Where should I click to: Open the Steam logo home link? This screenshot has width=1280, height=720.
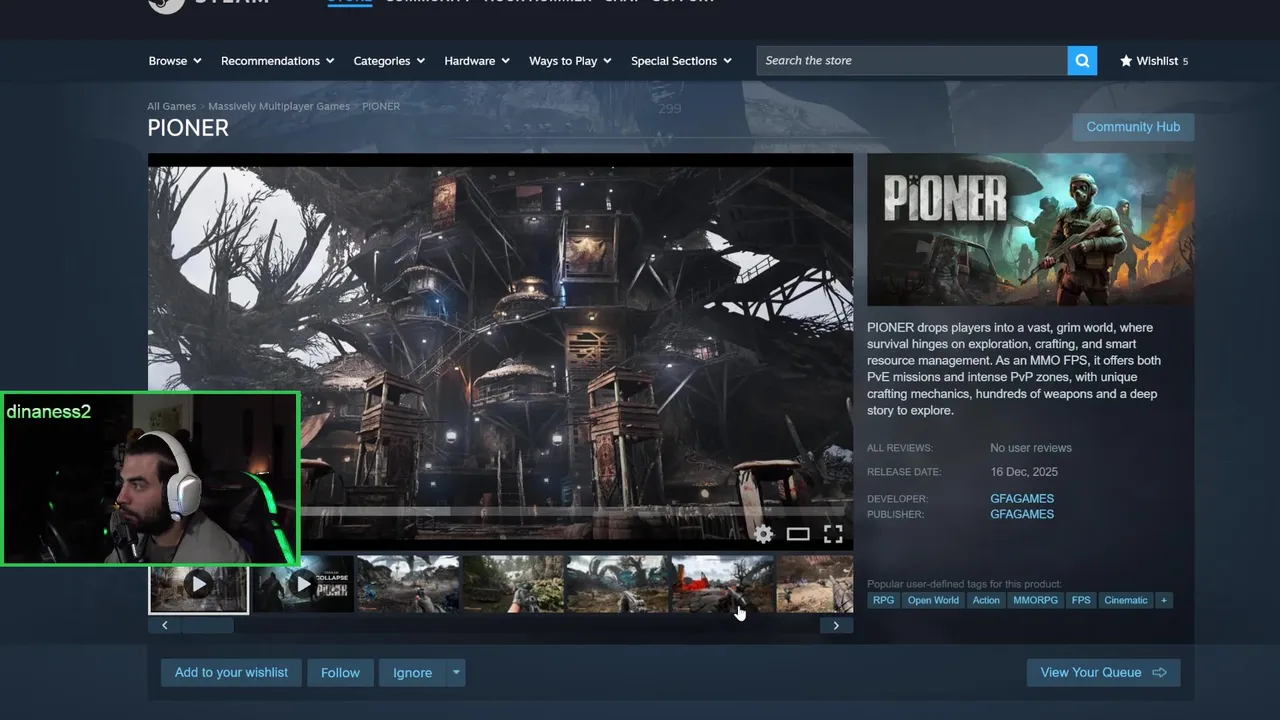click(x=210, y=4)
